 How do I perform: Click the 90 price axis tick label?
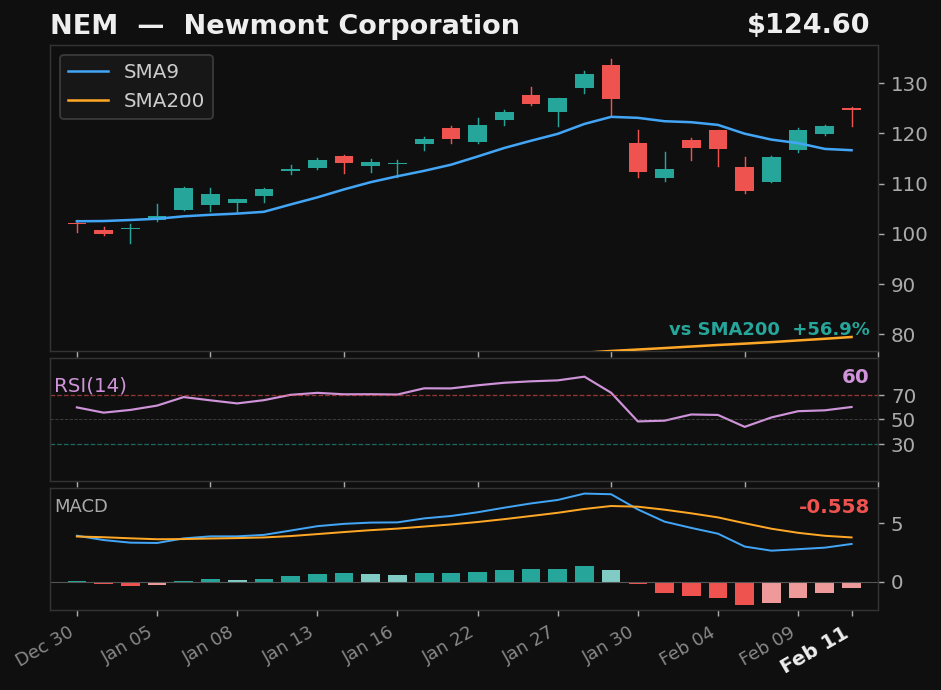(x=903, y=285)
